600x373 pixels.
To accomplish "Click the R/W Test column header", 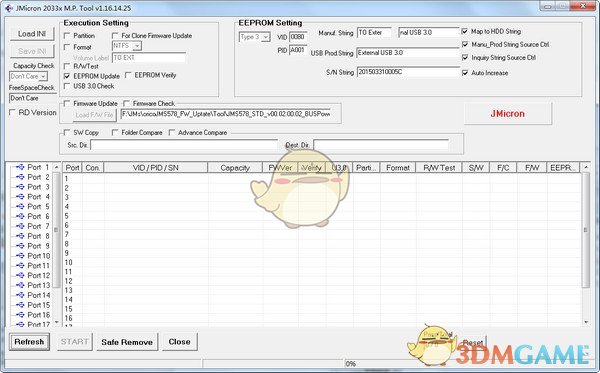I will (x=439, y=168).
